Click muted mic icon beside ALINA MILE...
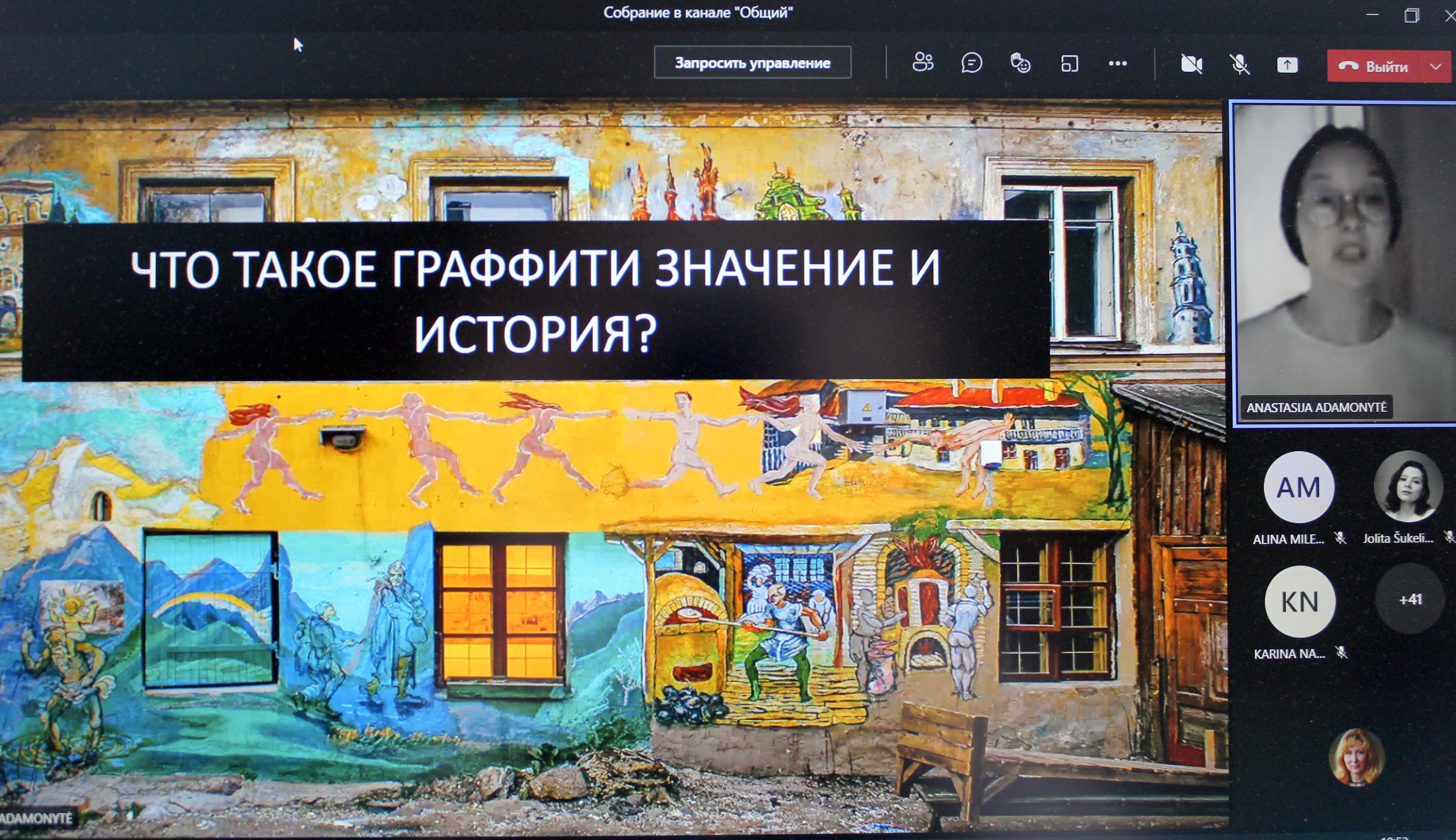The width and height of the screenshot is (1456, 840). (x=1341, y=538)
